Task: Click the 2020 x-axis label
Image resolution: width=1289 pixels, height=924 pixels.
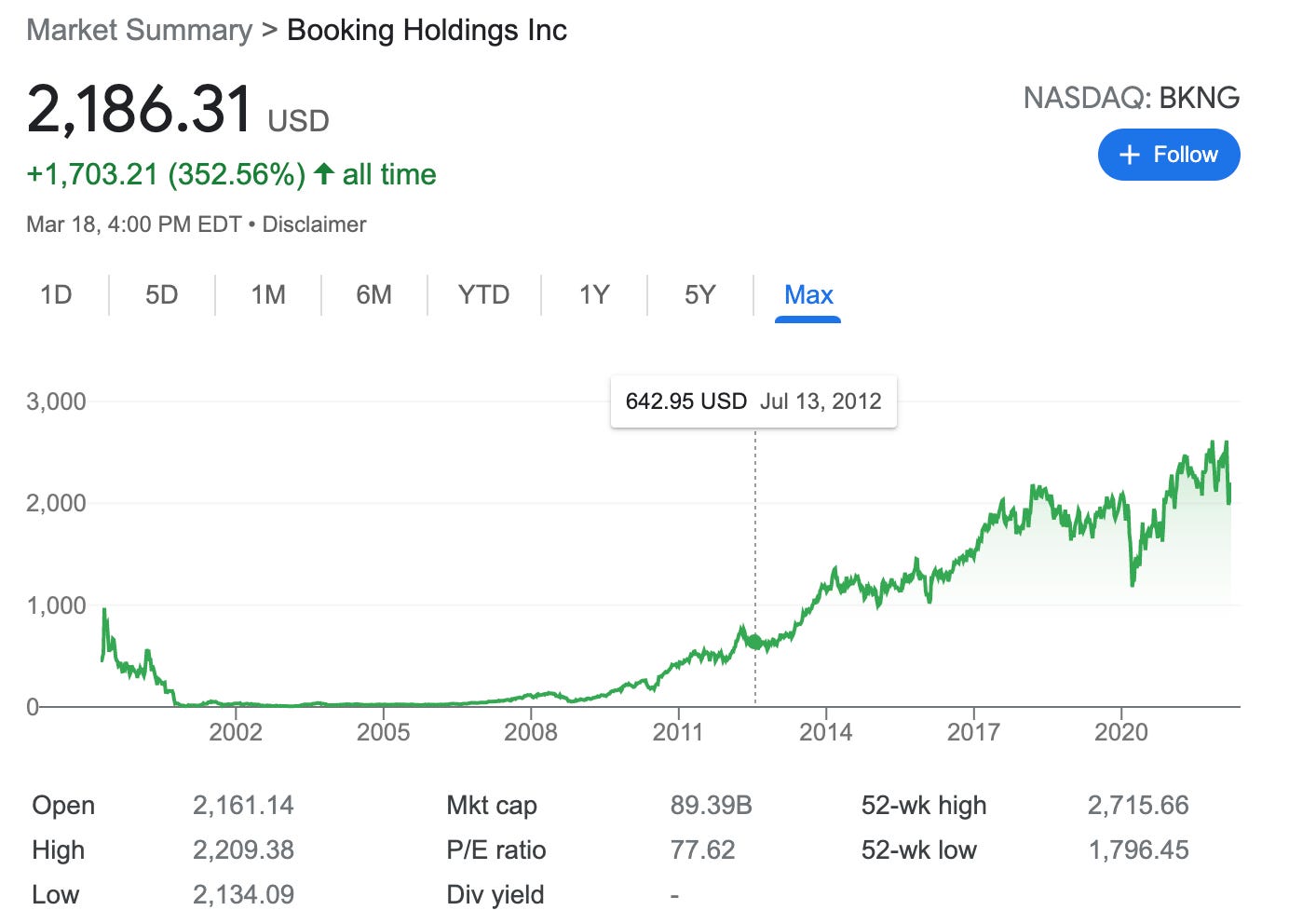Action: (x=1121, y=732)
